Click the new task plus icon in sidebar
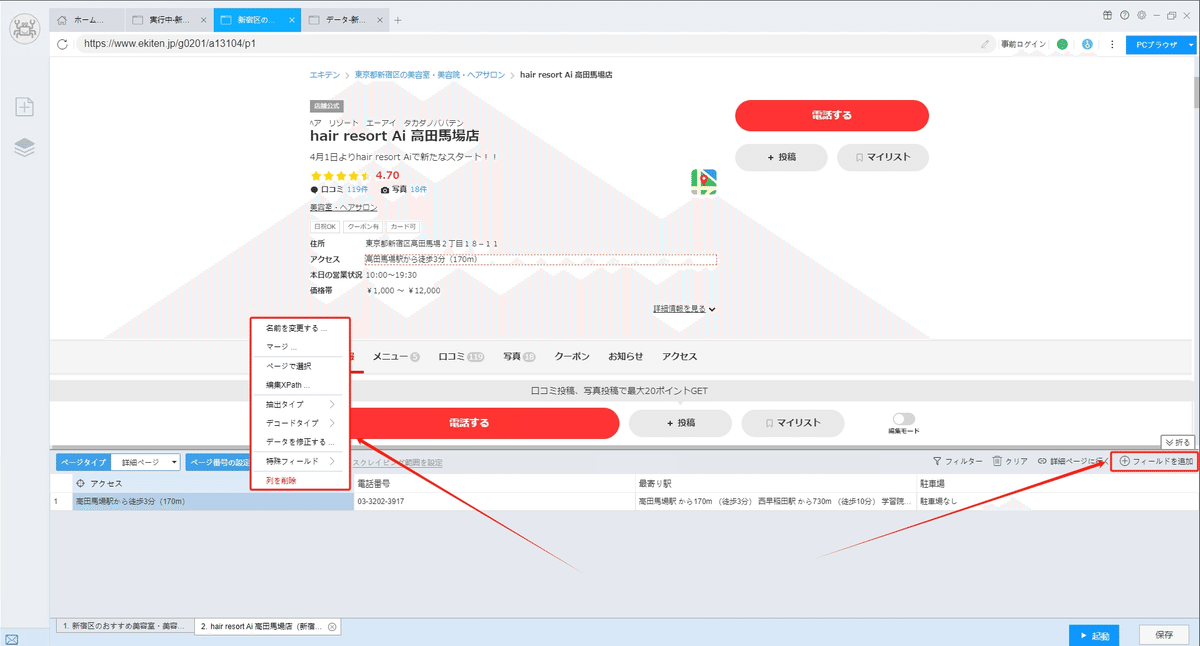Viewport: 1200px width, 646px height. (x=24, y=107)
